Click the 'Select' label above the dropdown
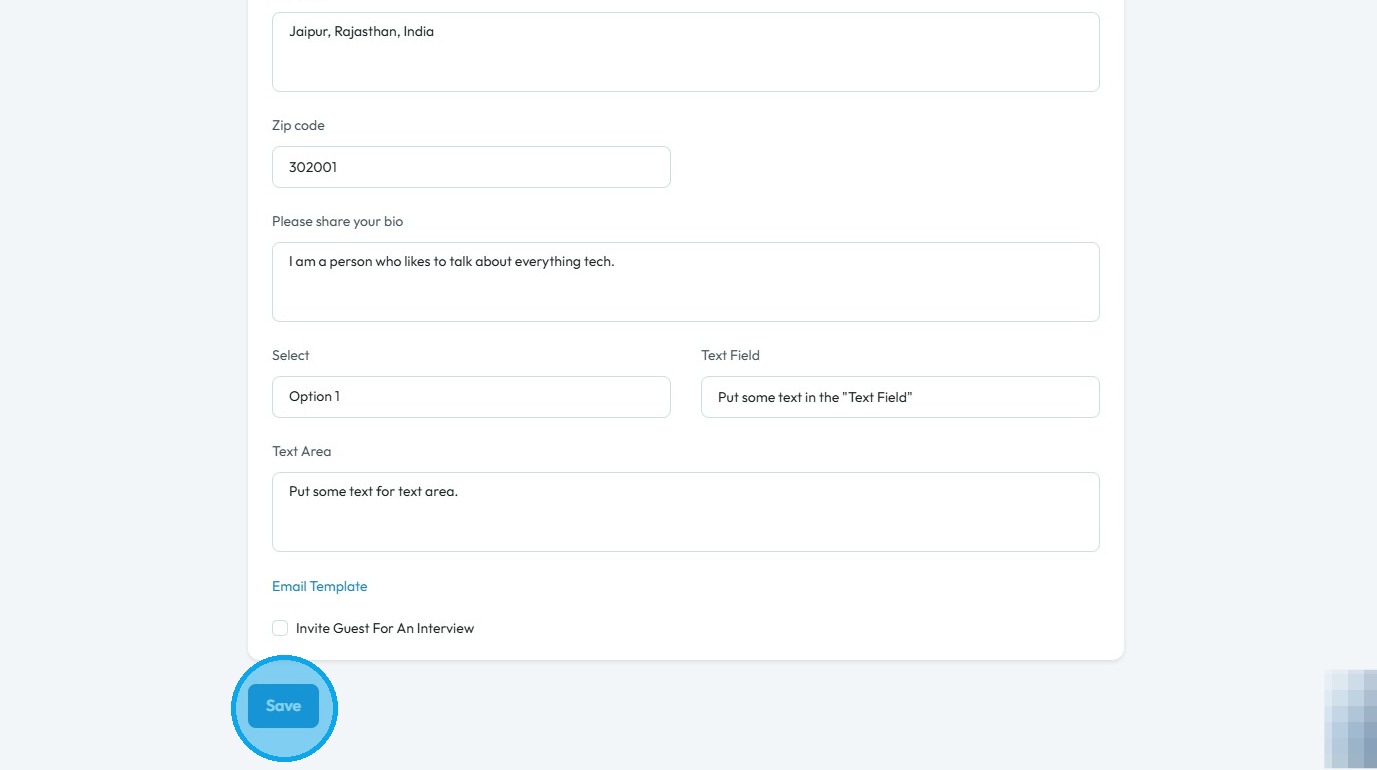 point(290,355)
